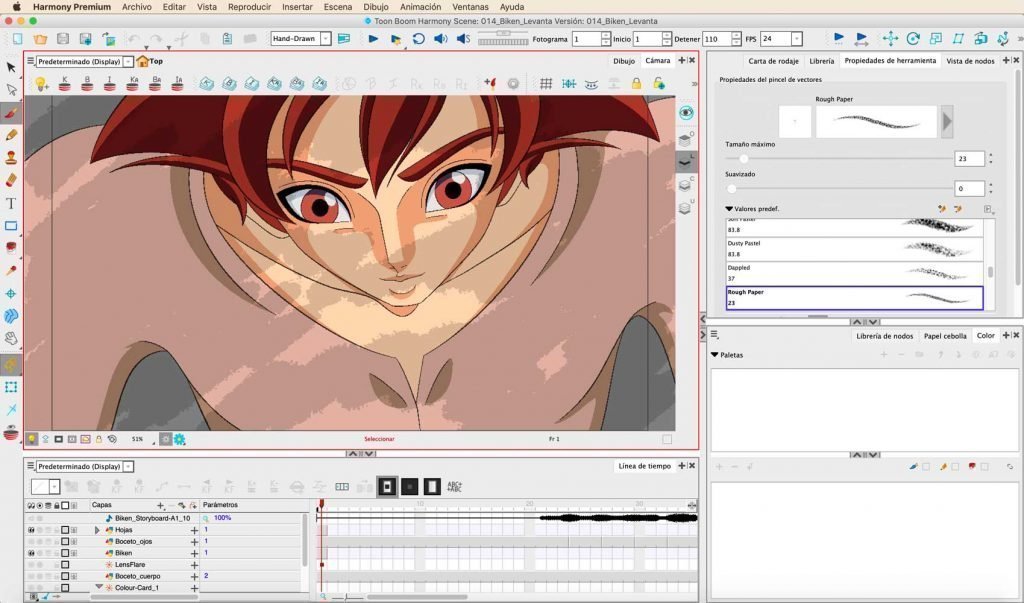Image resolution: width=1024 pixels, height=603 pixels.
Task: Switch to the Papel cebolla tab
Action: (x=945, y=336)
